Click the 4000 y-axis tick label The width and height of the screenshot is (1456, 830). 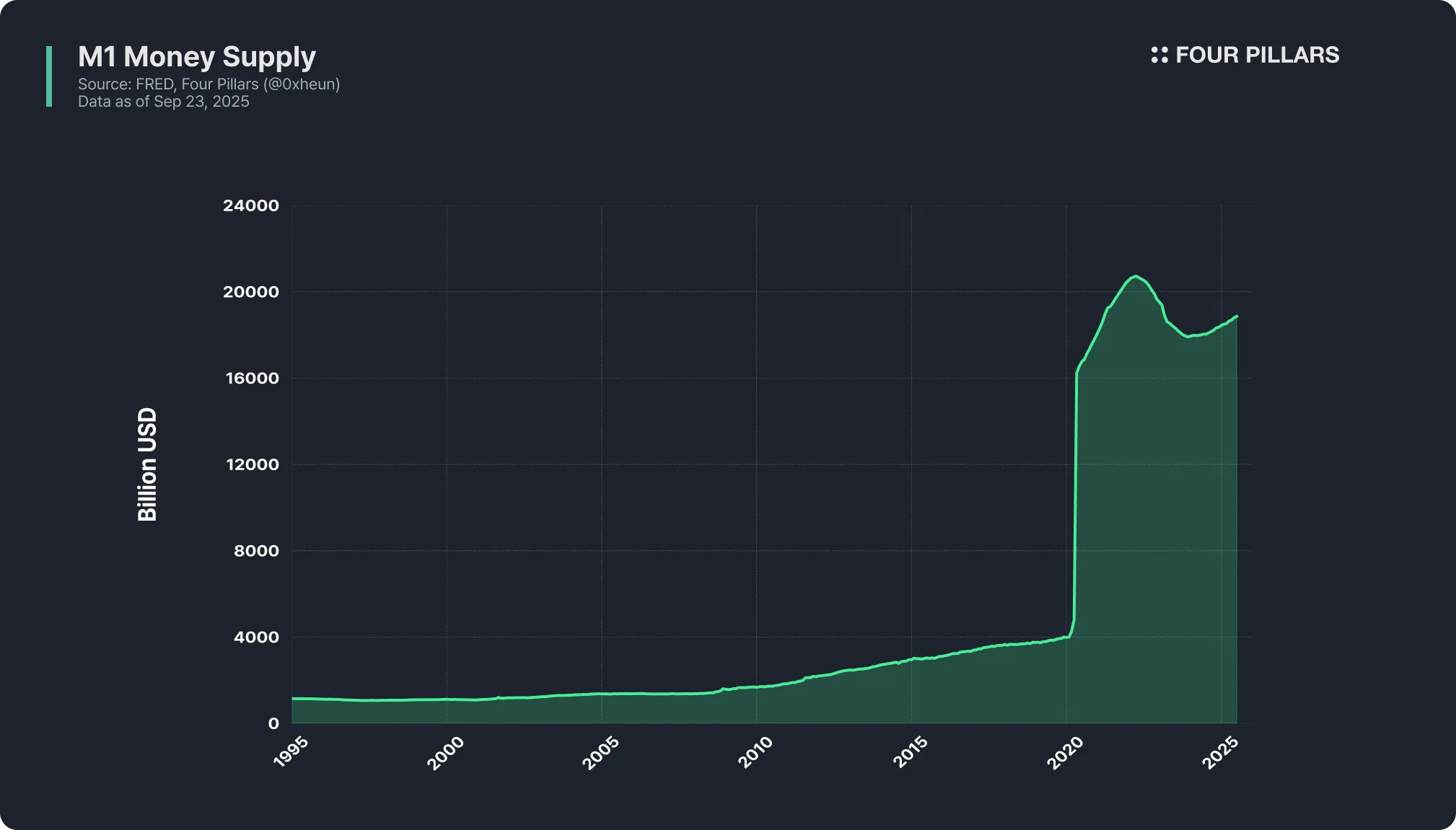click(x=255, y=637)
